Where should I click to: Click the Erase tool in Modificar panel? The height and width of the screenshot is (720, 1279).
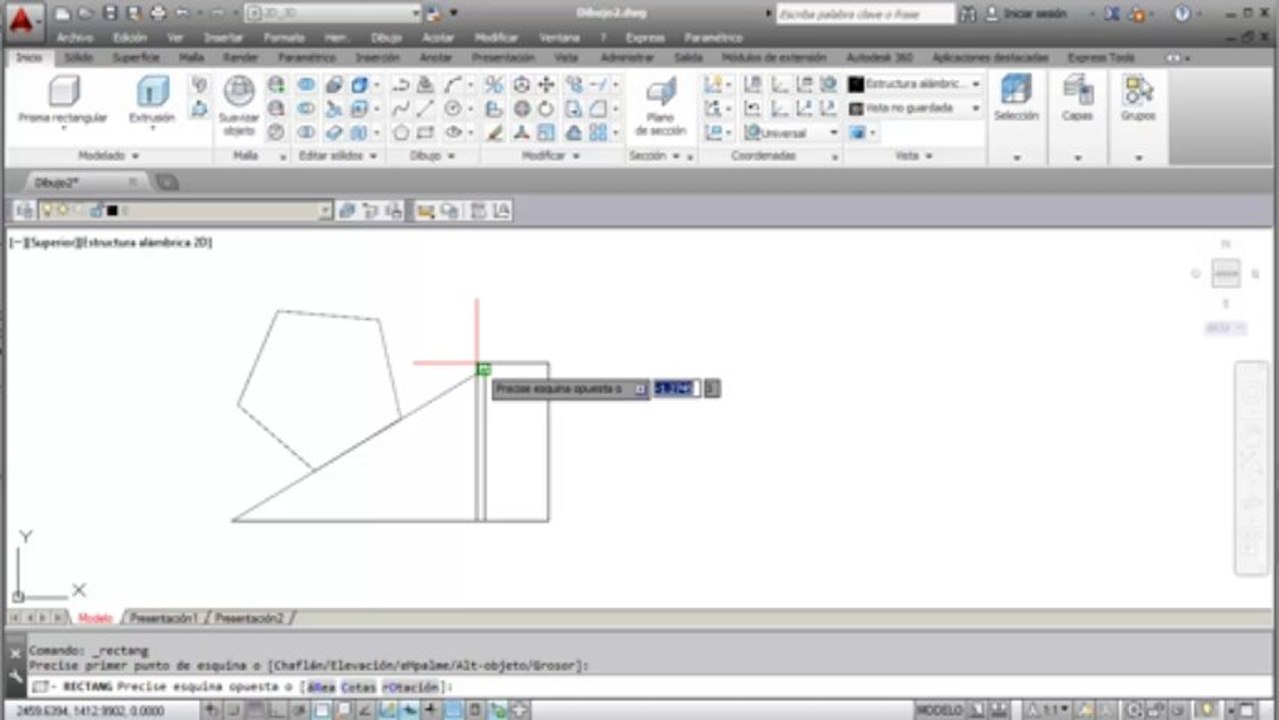(494, 132)
